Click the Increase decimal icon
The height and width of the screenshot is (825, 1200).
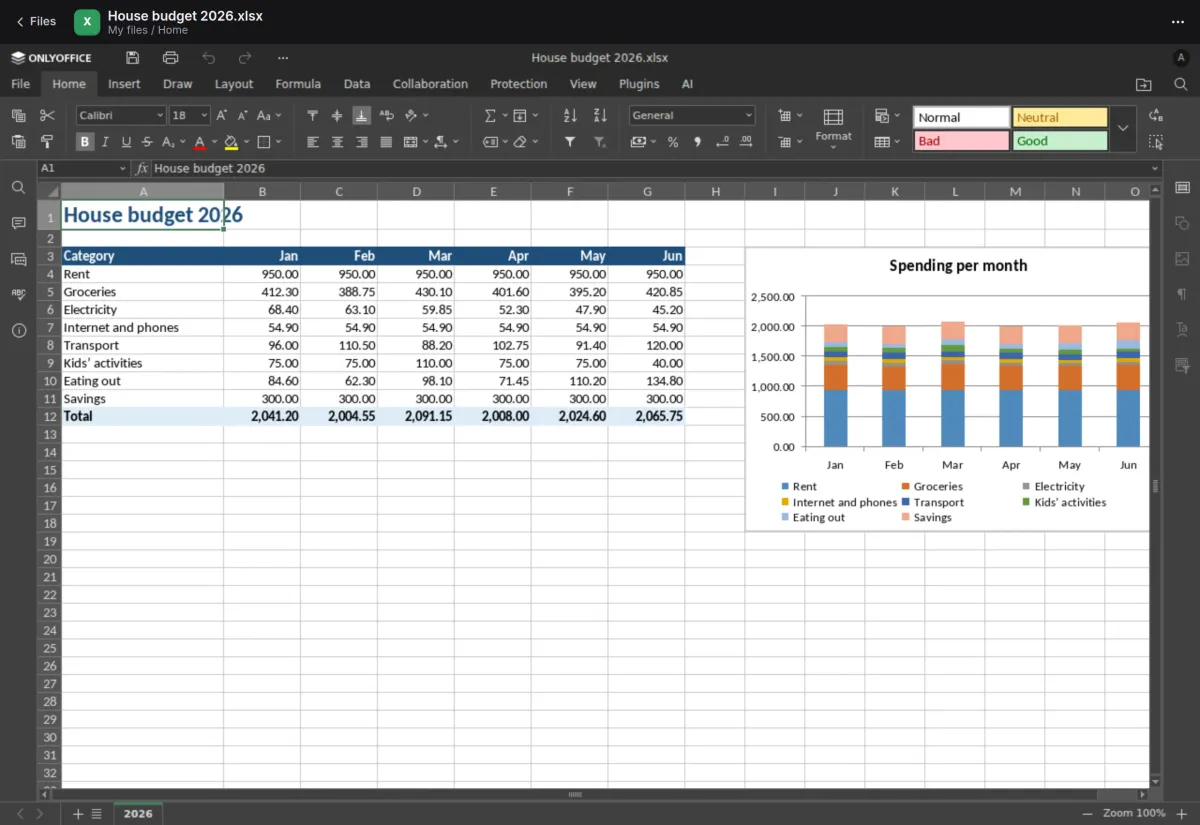click(746, 142)
